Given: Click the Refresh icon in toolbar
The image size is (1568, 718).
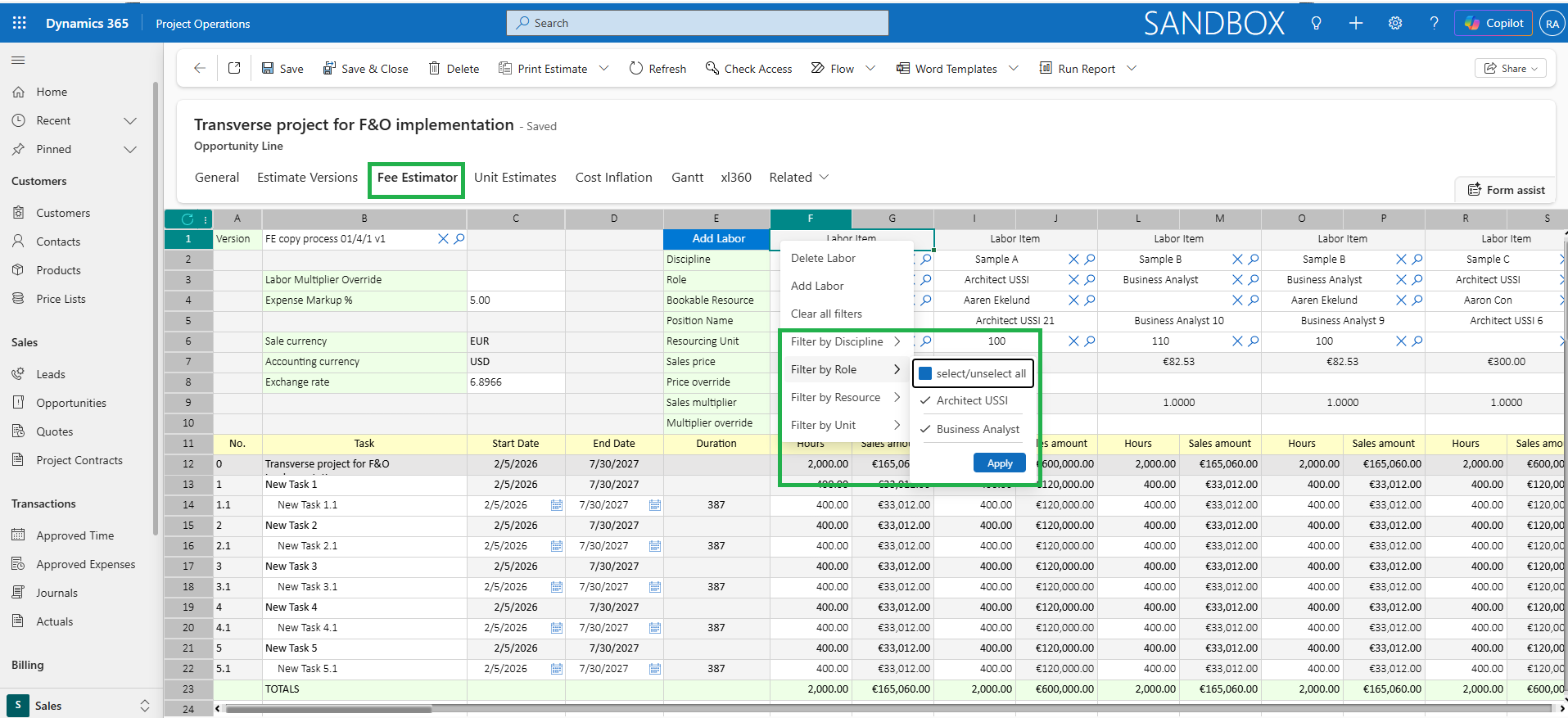Looking at the screenshot, I should 636,69.
